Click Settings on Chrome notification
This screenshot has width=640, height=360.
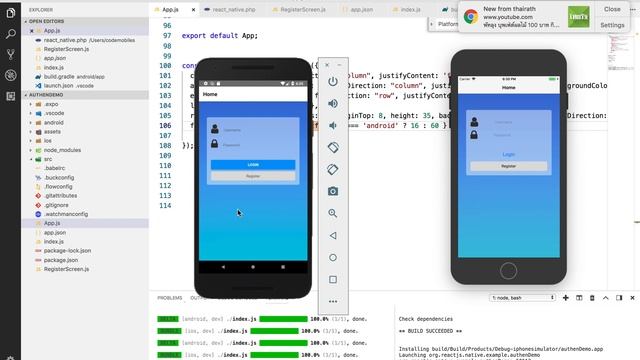(612, 25)
